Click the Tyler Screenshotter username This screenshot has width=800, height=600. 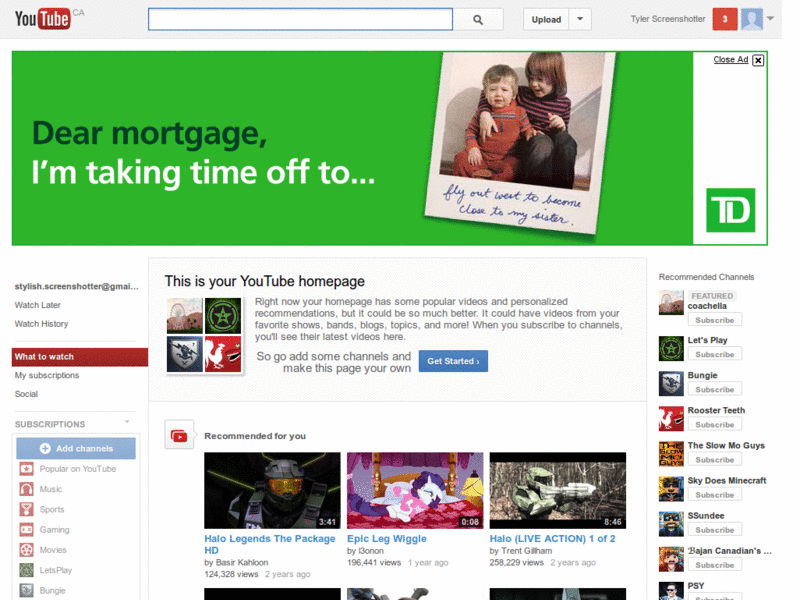click(668, 19)
